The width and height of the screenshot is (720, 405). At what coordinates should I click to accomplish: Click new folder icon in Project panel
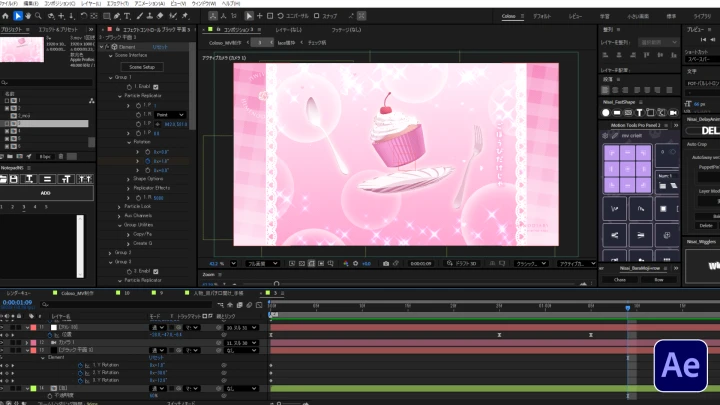tap(10, 157)
